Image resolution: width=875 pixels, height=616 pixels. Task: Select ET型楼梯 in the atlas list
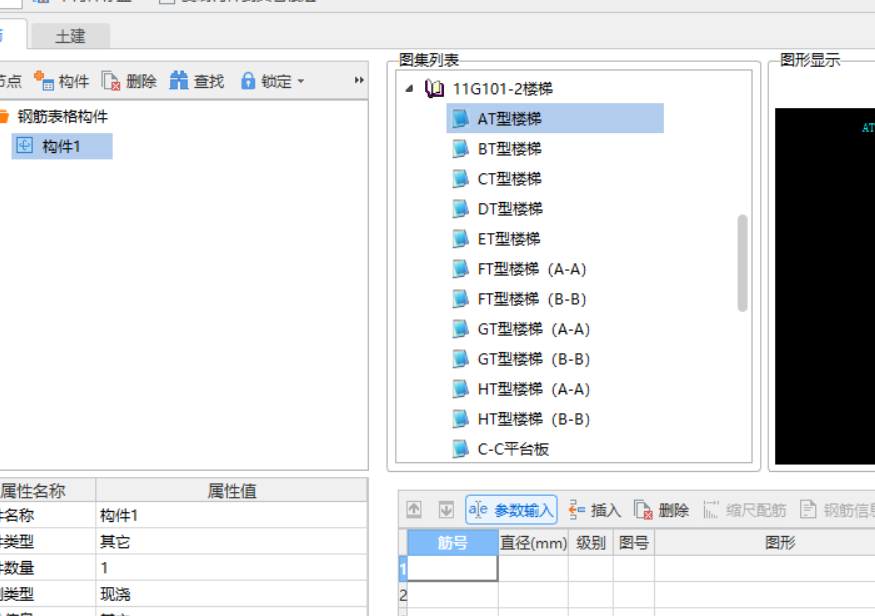tap(509, 239)
